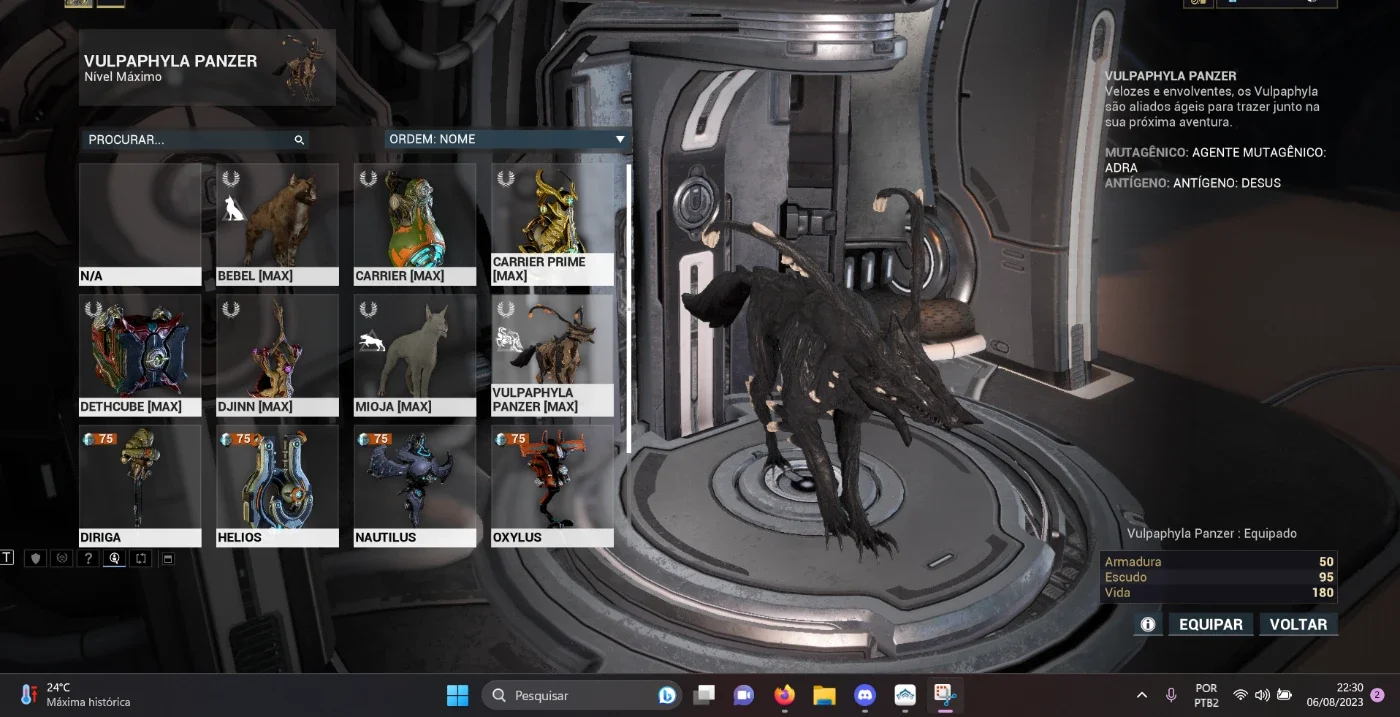Viewport: 1400px width, 717px height.
Task: Click the 'Antígeno: Desus' text
Action: click(1227, 183)
